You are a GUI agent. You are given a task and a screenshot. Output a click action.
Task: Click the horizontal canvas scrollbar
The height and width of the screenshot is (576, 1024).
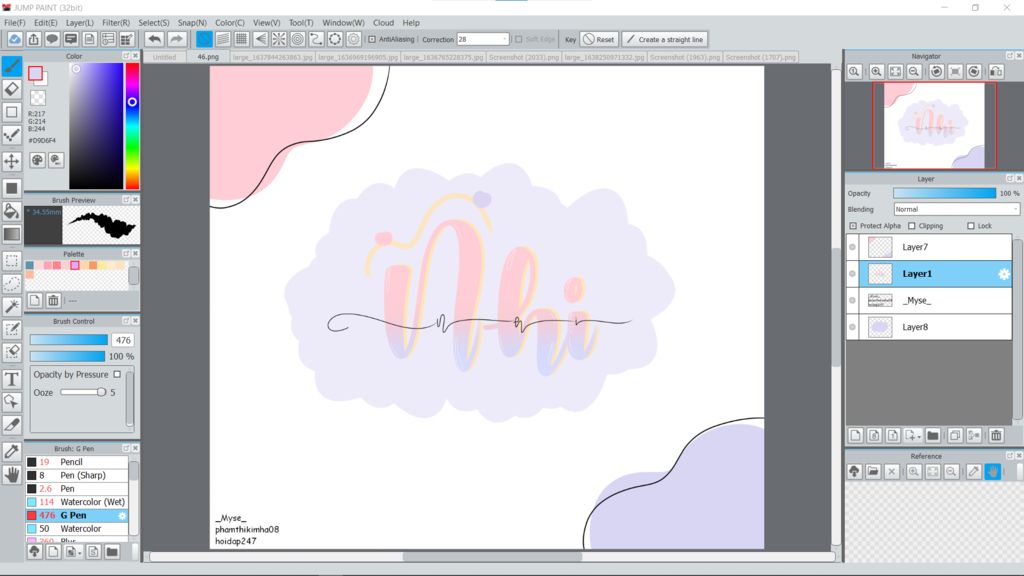[x=492, y=557]
